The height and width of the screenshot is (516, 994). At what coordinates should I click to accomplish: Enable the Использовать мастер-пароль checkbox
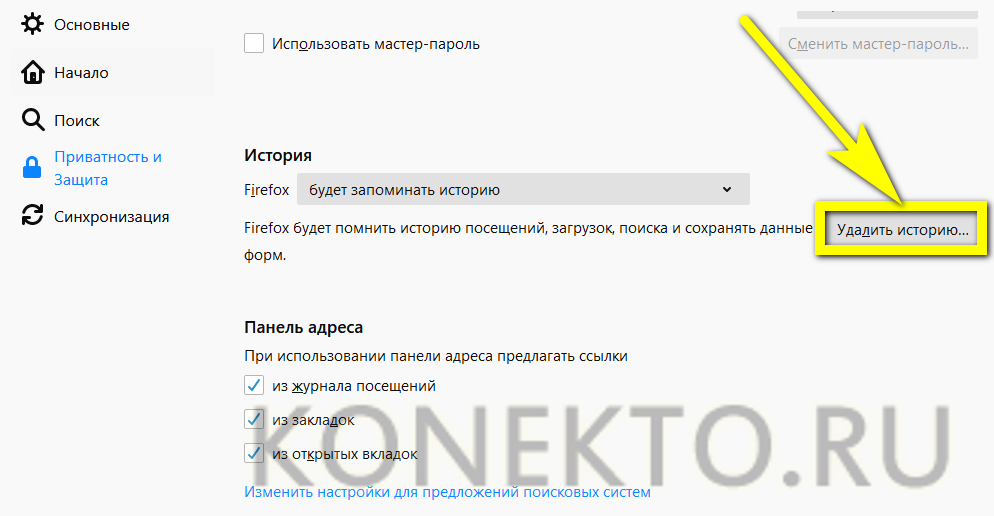[x=254, y=44]
